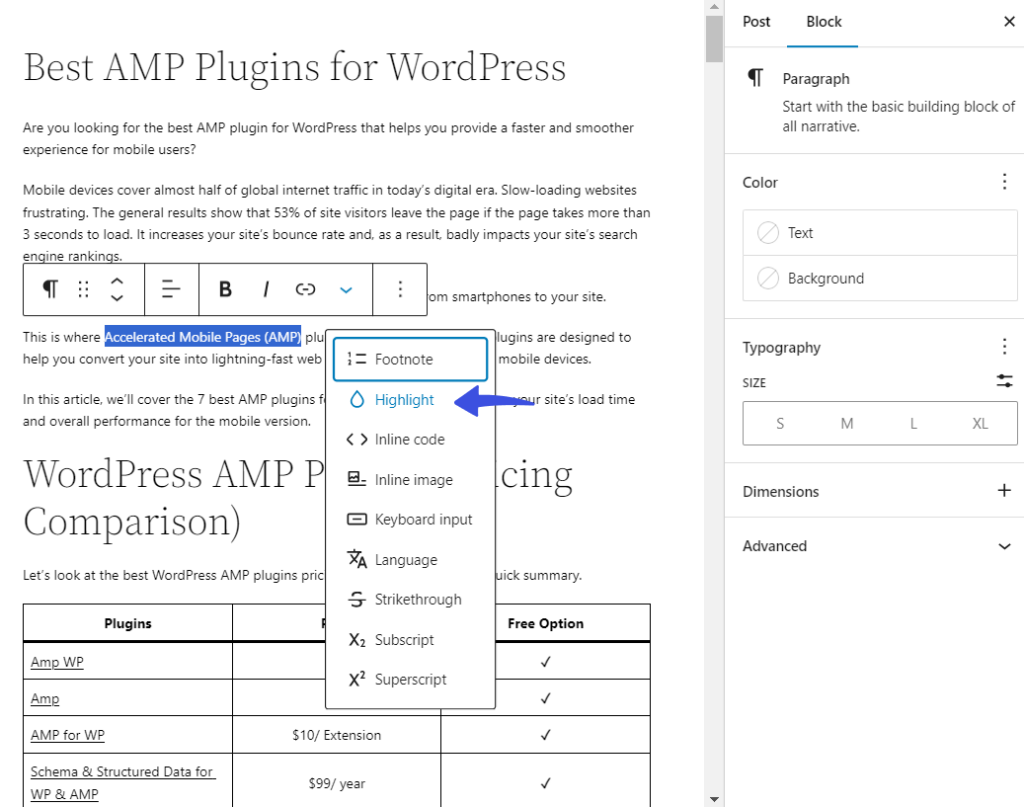Open the Background color picker
This screenshot has width=1024, height=807.
click(879, 279)
